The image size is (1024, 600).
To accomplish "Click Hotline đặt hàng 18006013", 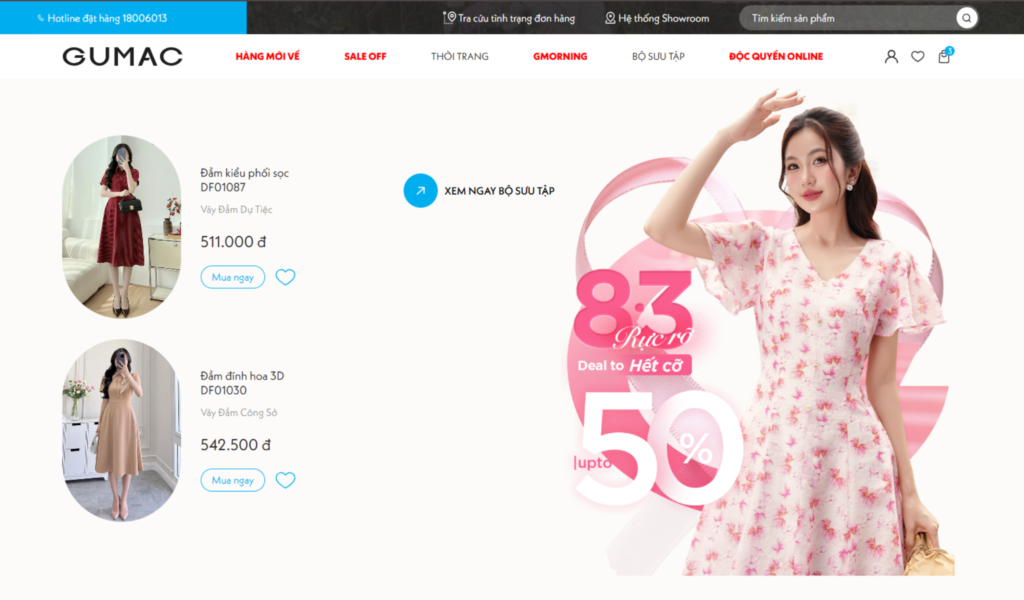I will (107, 18).
